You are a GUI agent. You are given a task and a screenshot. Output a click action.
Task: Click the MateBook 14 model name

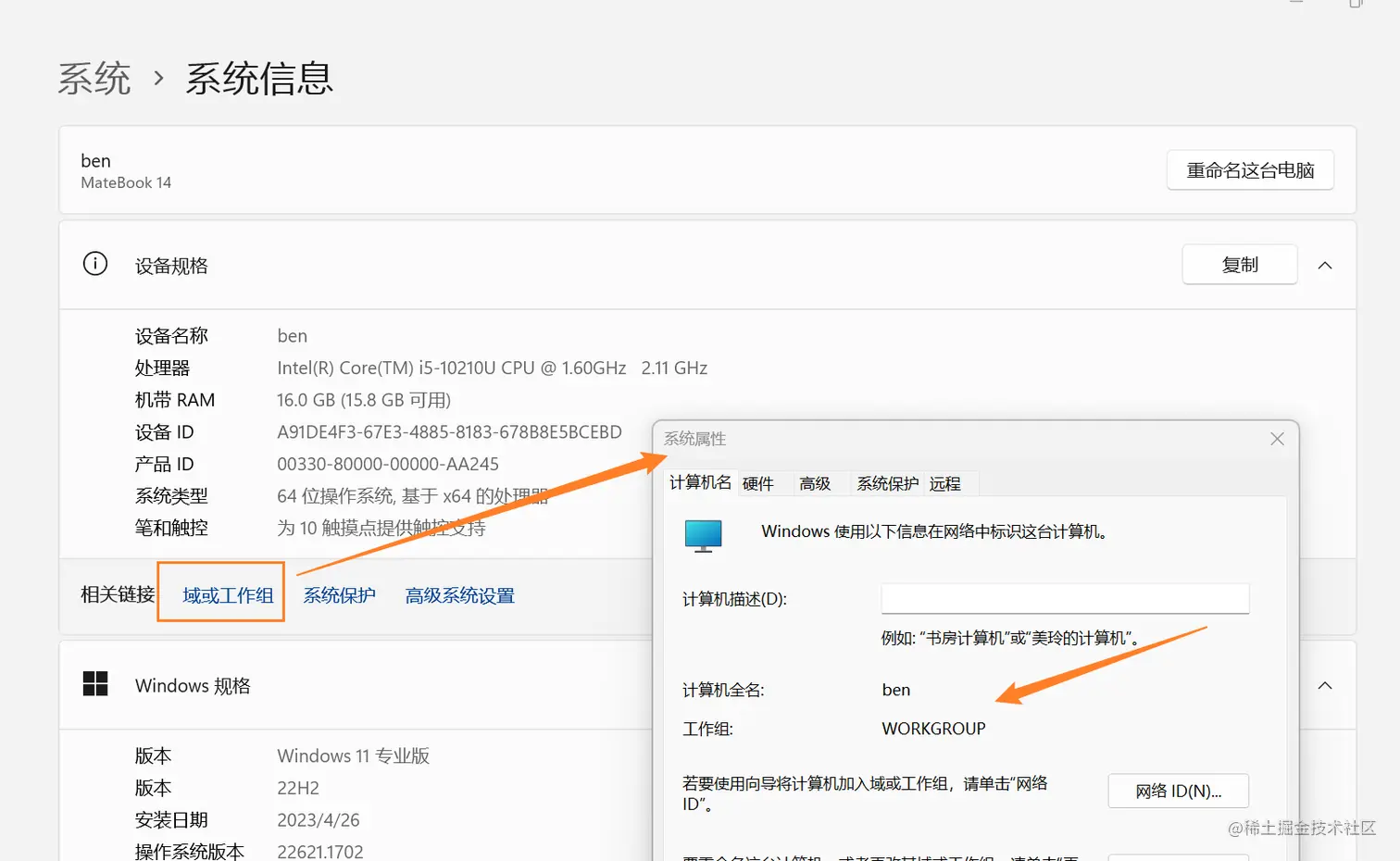click(x=126, y=183)
